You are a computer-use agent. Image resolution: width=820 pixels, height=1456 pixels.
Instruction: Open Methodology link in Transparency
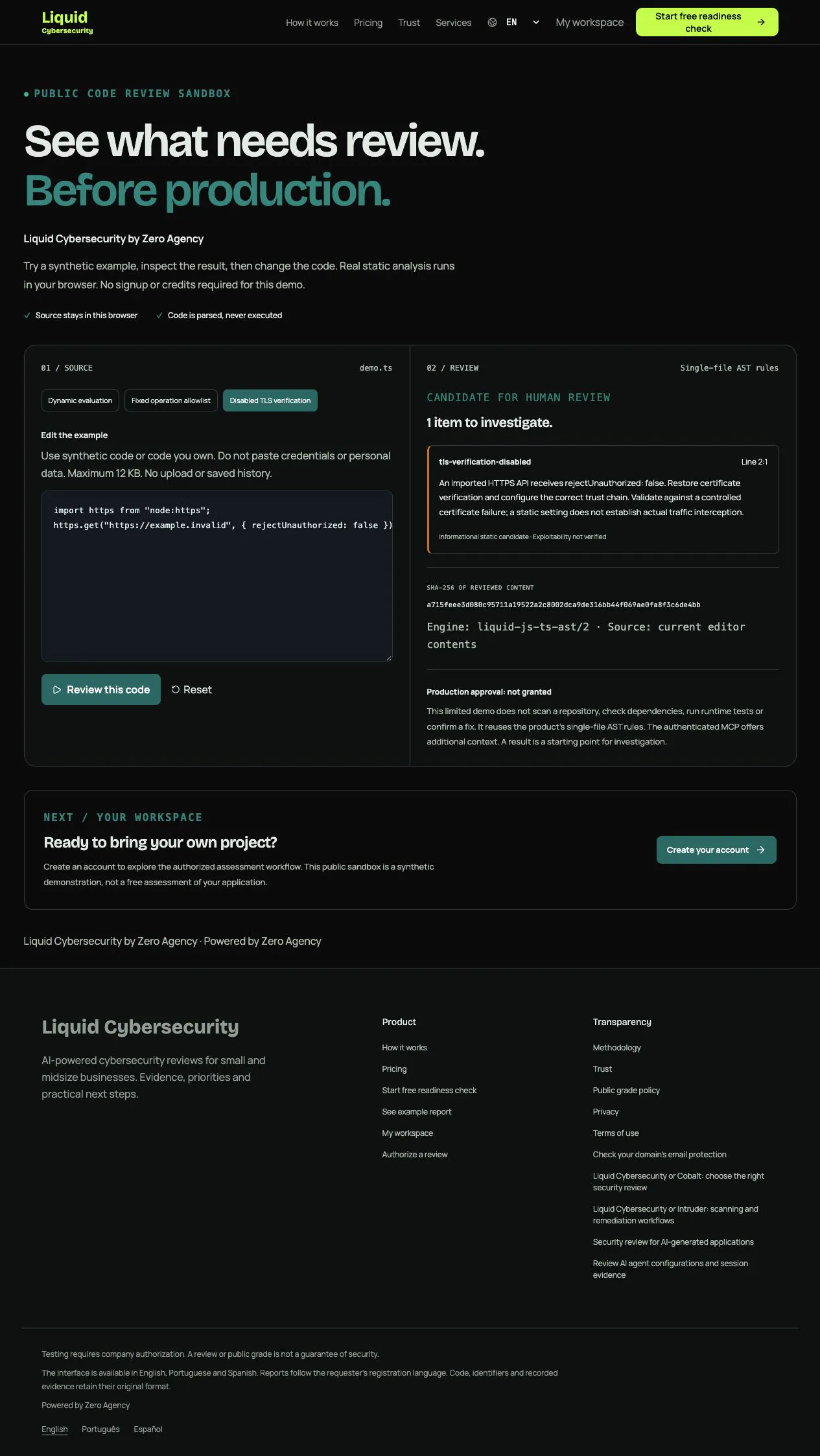pyautogui.click(x=616, y=1047)
